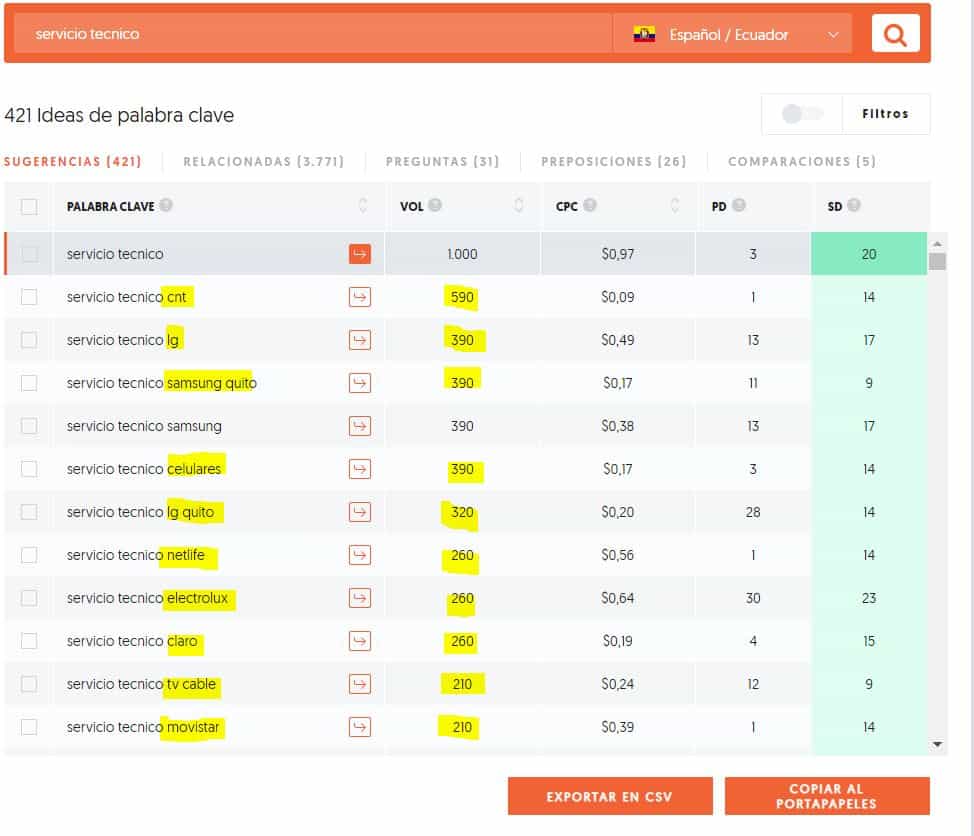Sort by the CPC column arrows
Image resolution: width=974 pixels, height=836 pixels.
tap(675, 206)
